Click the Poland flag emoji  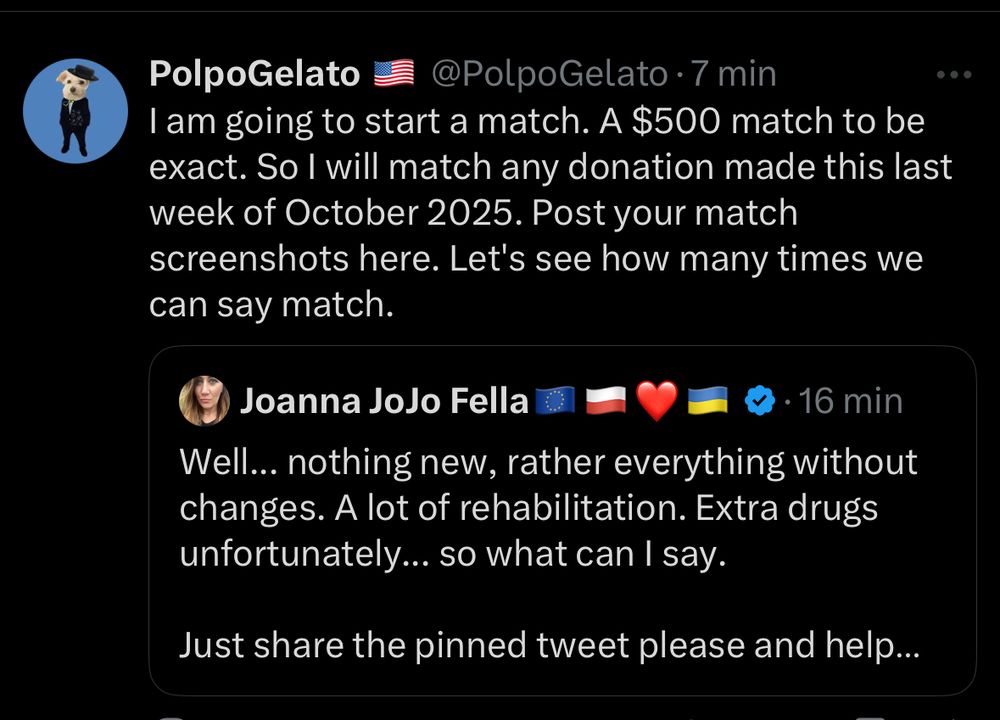coord(605,401)
